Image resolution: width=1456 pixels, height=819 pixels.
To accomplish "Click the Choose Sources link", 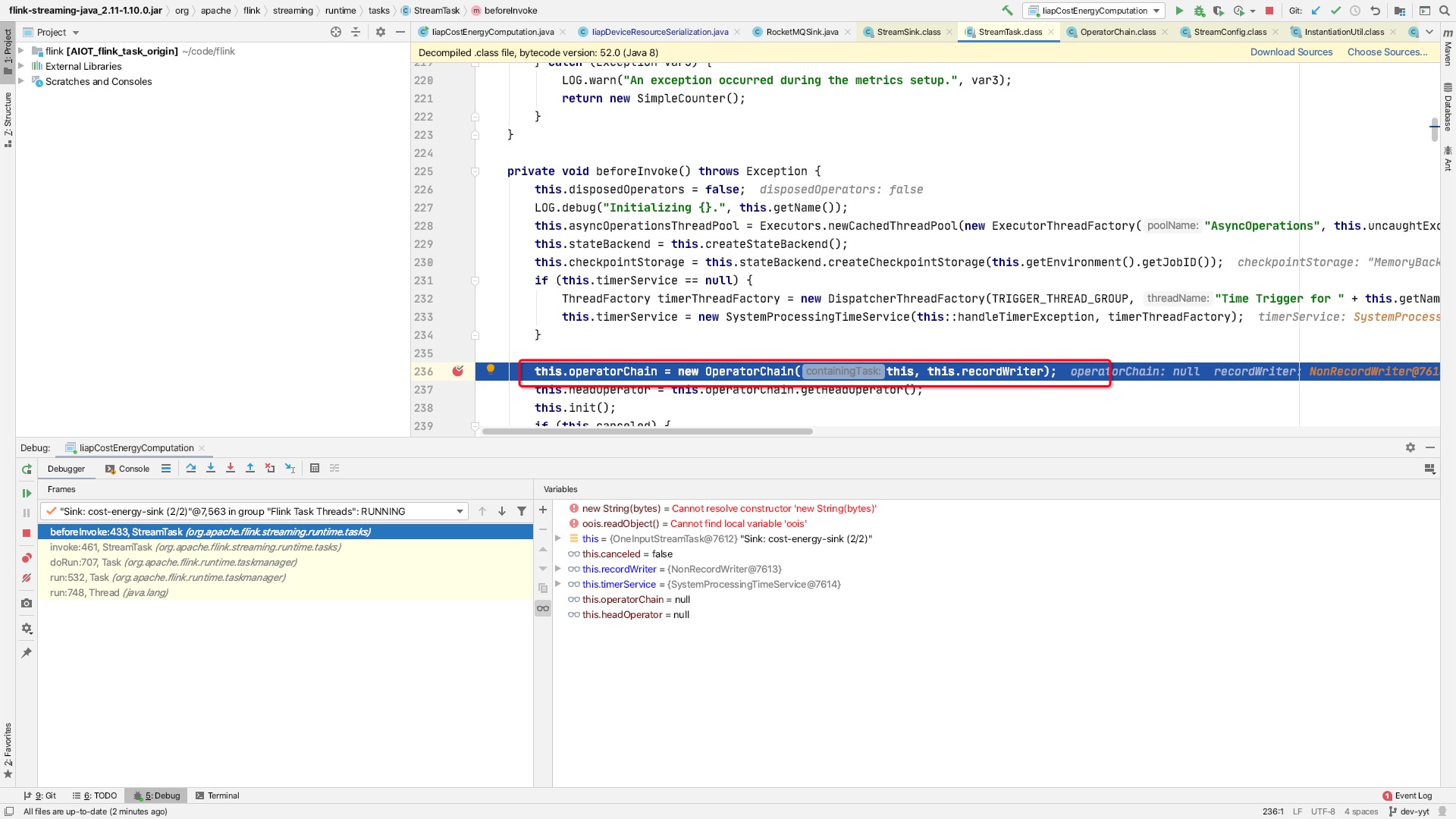I will click(x=1387, y=52).
